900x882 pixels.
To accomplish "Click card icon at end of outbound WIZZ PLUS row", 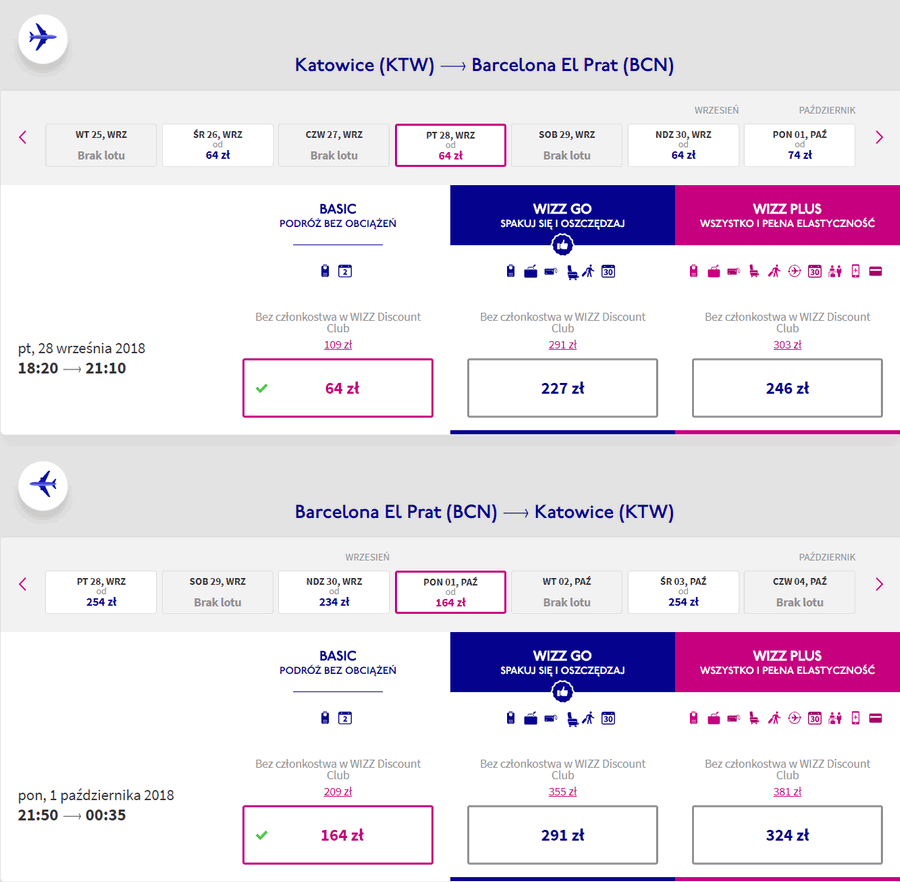I will pos(875,271).
